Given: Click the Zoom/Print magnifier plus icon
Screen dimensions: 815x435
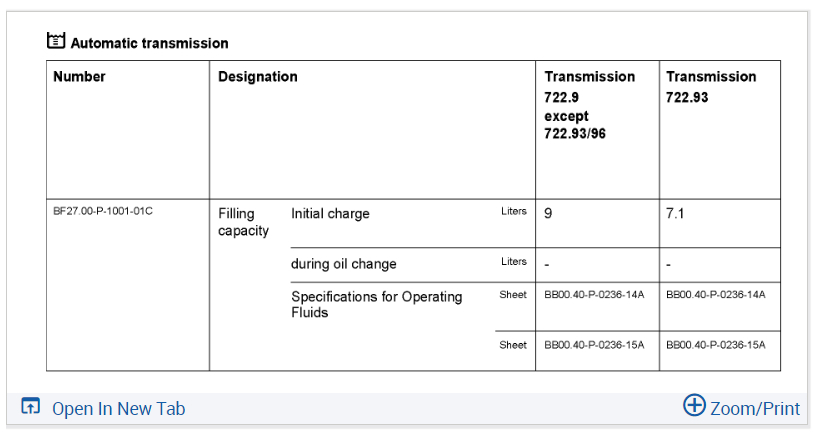Looking at the screenshot, I should [x=694, y=405].
